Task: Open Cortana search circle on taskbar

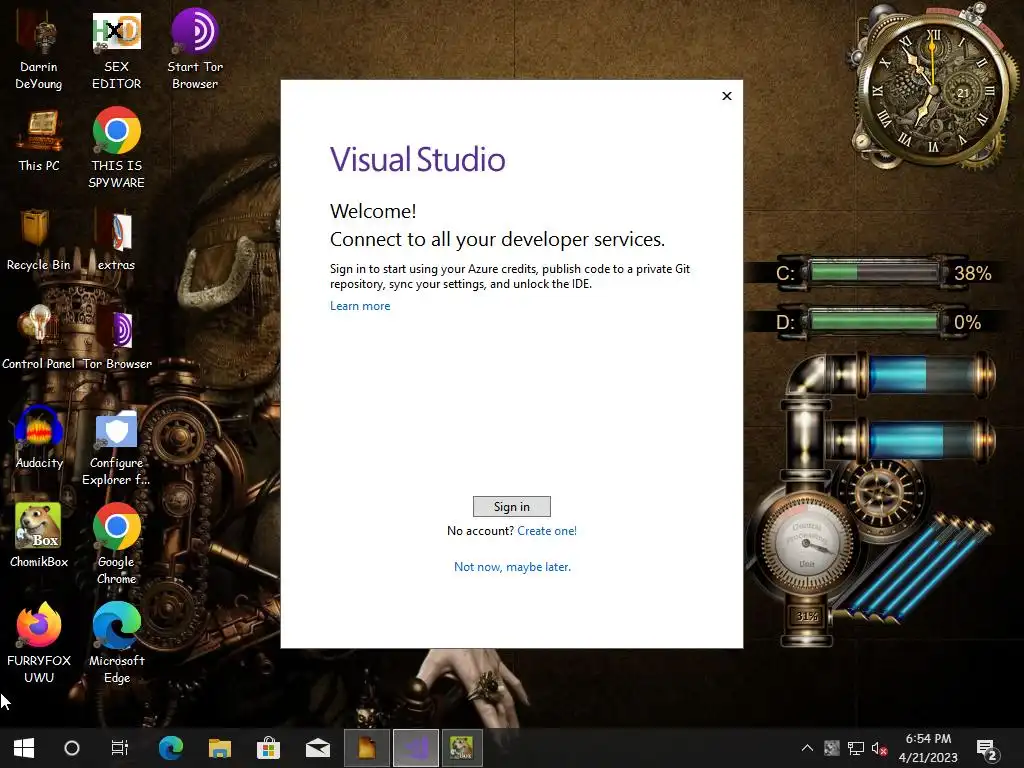Action: tap(72, 748)
